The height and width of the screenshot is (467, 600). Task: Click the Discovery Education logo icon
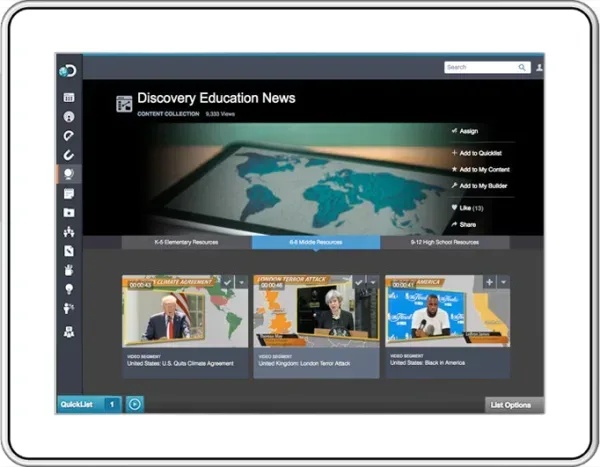pos(68,69)
